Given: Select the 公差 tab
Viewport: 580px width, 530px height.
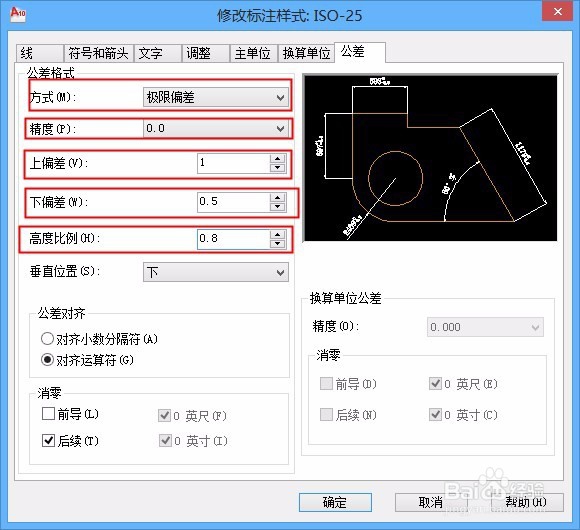Looking at the screenshot, I should (x=360, y=52).
